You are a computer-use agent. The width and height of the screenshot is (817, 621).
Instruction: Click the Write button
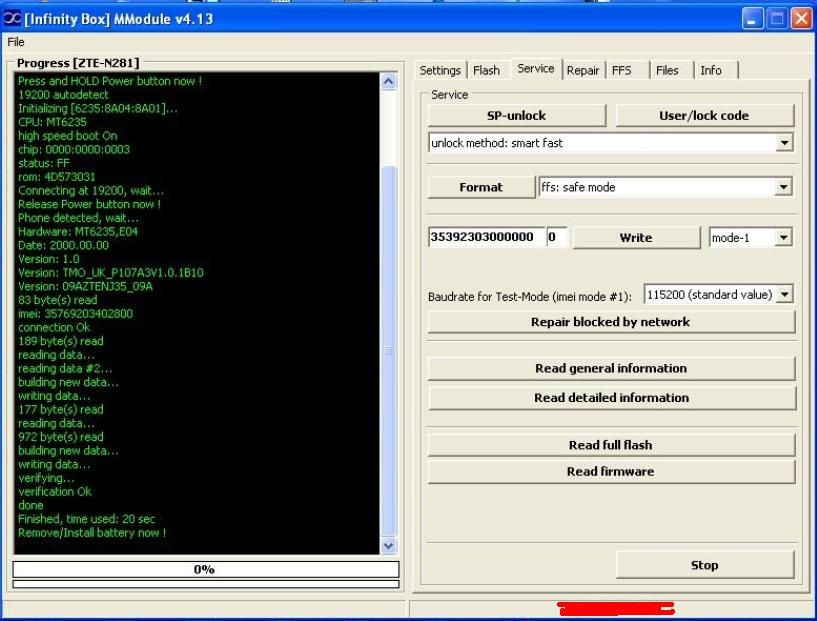click(636, 238)
